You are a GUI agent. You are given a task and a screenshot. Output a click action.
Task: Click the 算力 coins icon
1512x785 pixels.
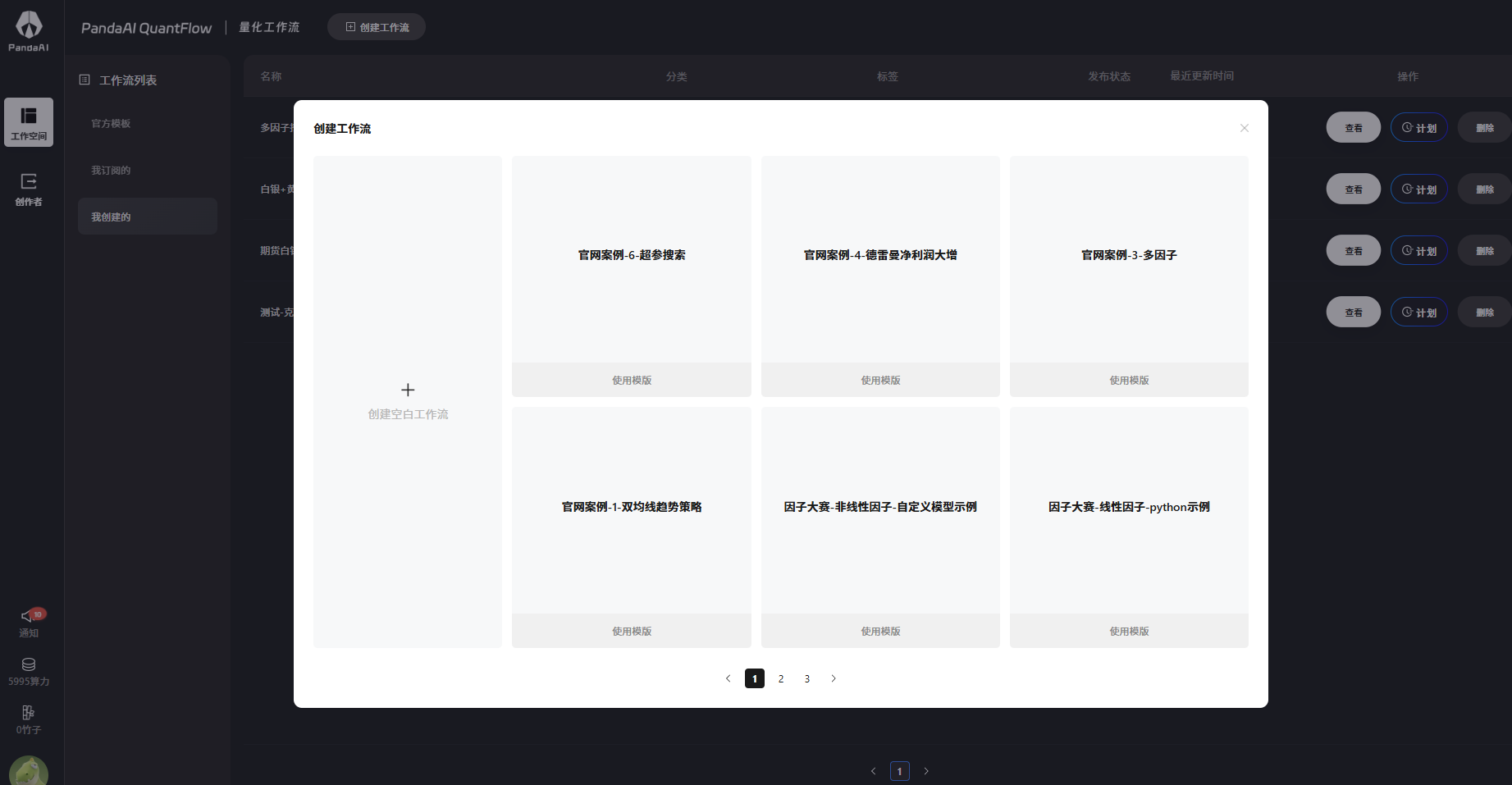click(29, 664)
